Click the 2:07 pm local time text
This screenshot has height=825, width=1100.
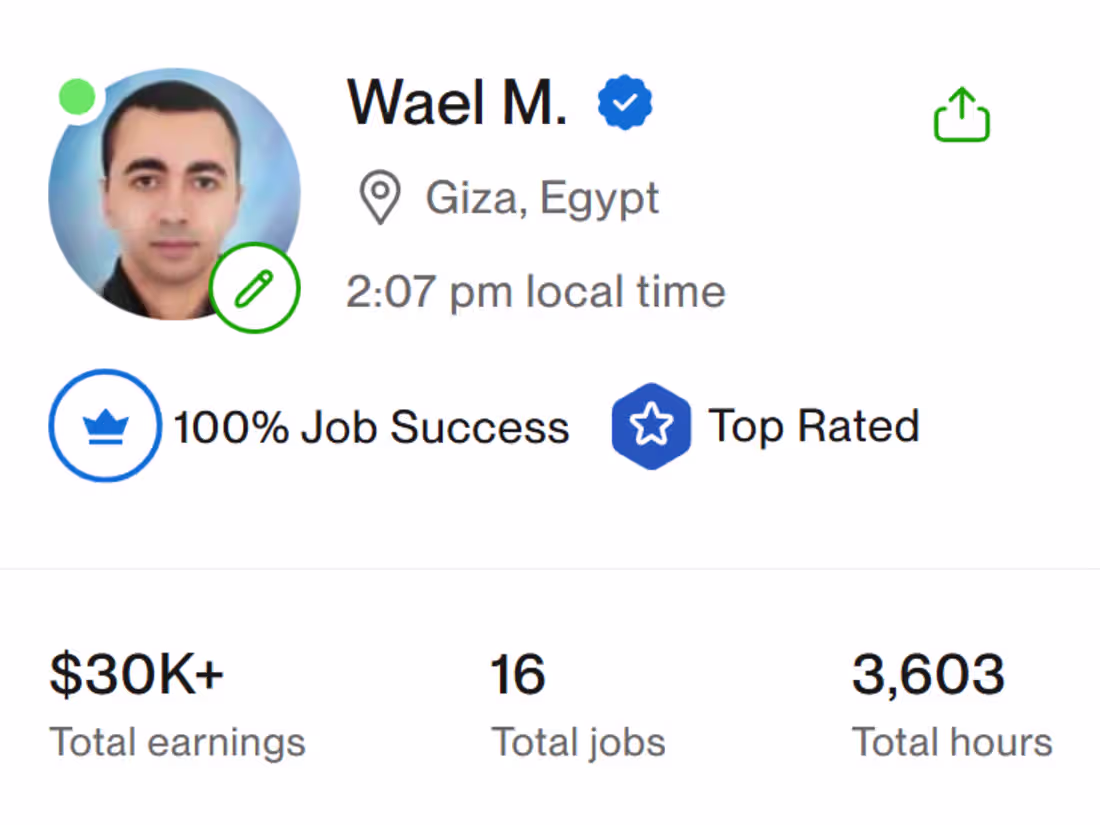click(x=536, y=292)
